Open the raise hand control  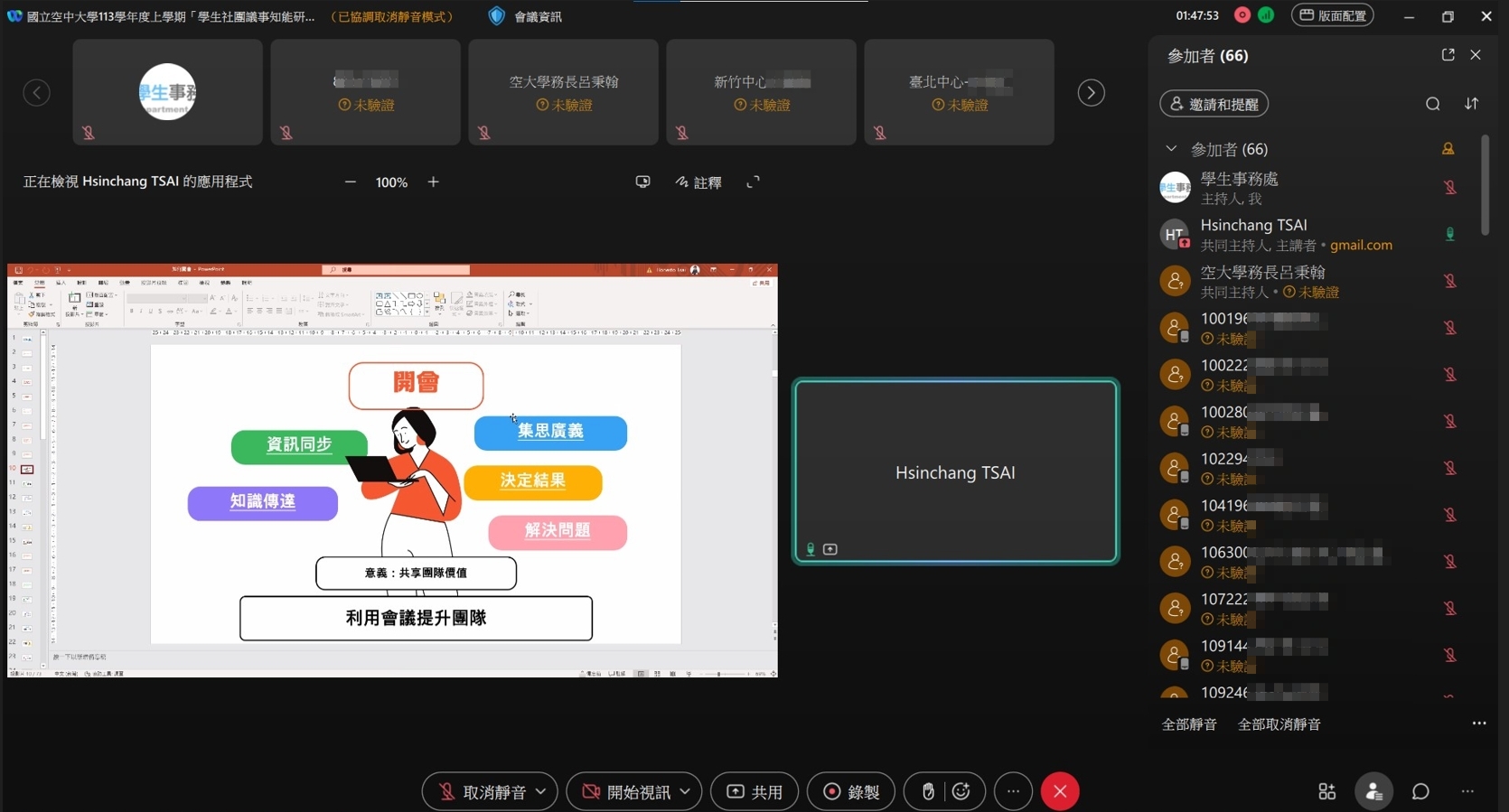(928, 792)
